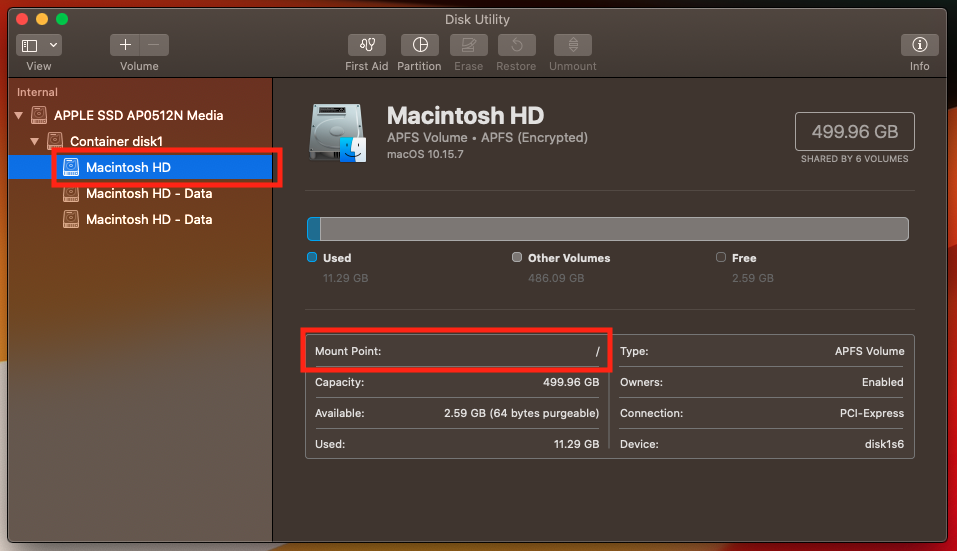Click the Macintosh HD sidebar disk icon
The height and width of the screenshot is (551, 957).
point(71,167)
